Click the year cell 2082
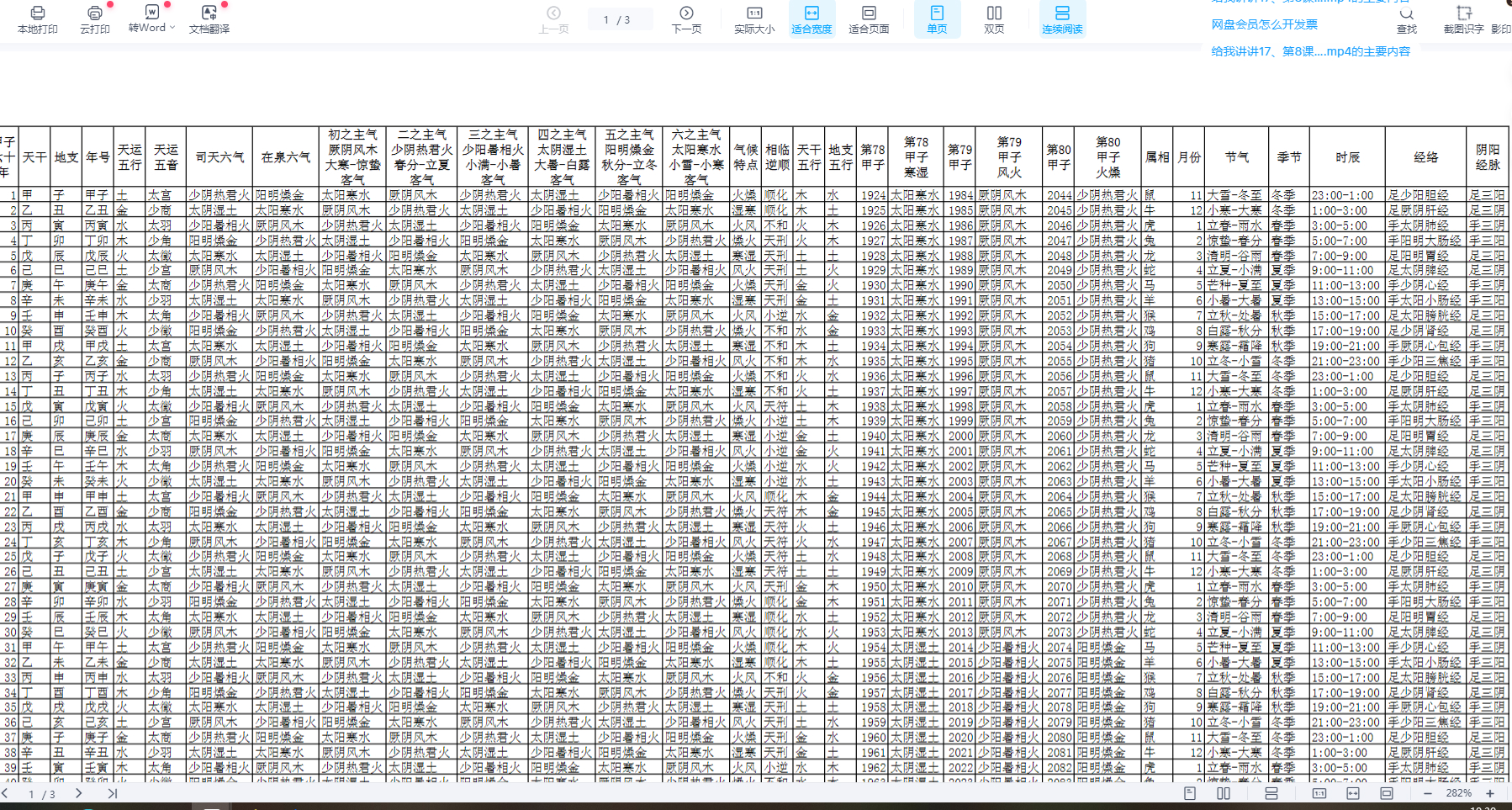This screenshot has width=1512, height=810. [x=1059, y=767]
